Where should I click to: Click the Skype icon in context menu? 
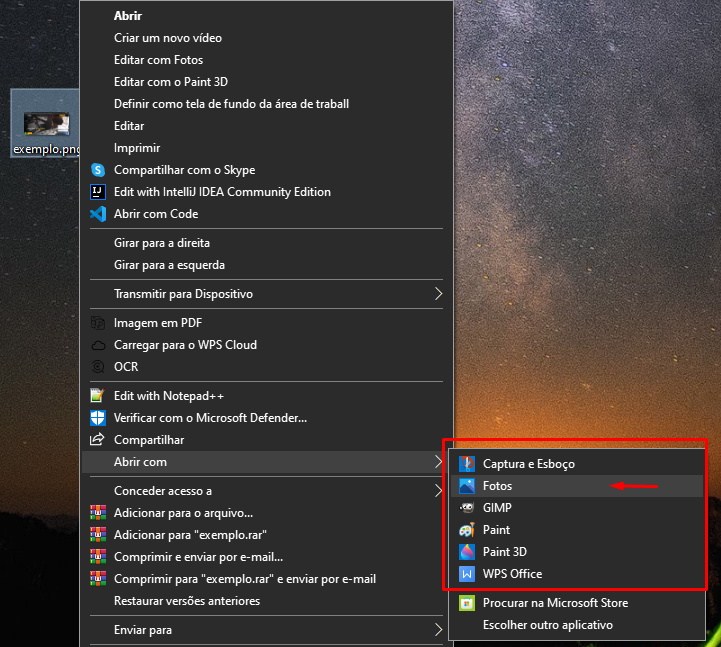[x=98, y=170]
